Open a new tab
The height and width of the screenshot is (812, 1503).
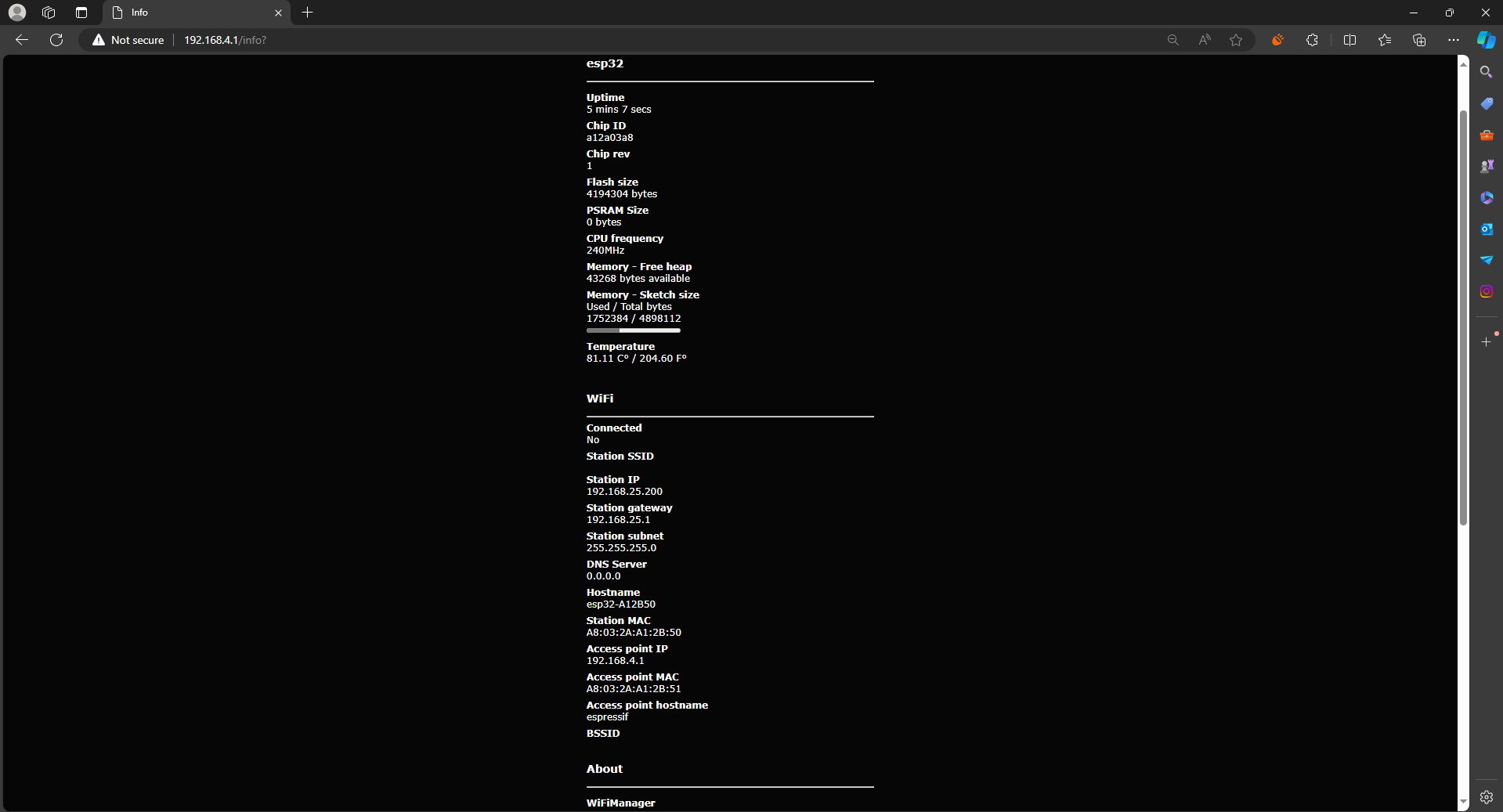point(308,13)
